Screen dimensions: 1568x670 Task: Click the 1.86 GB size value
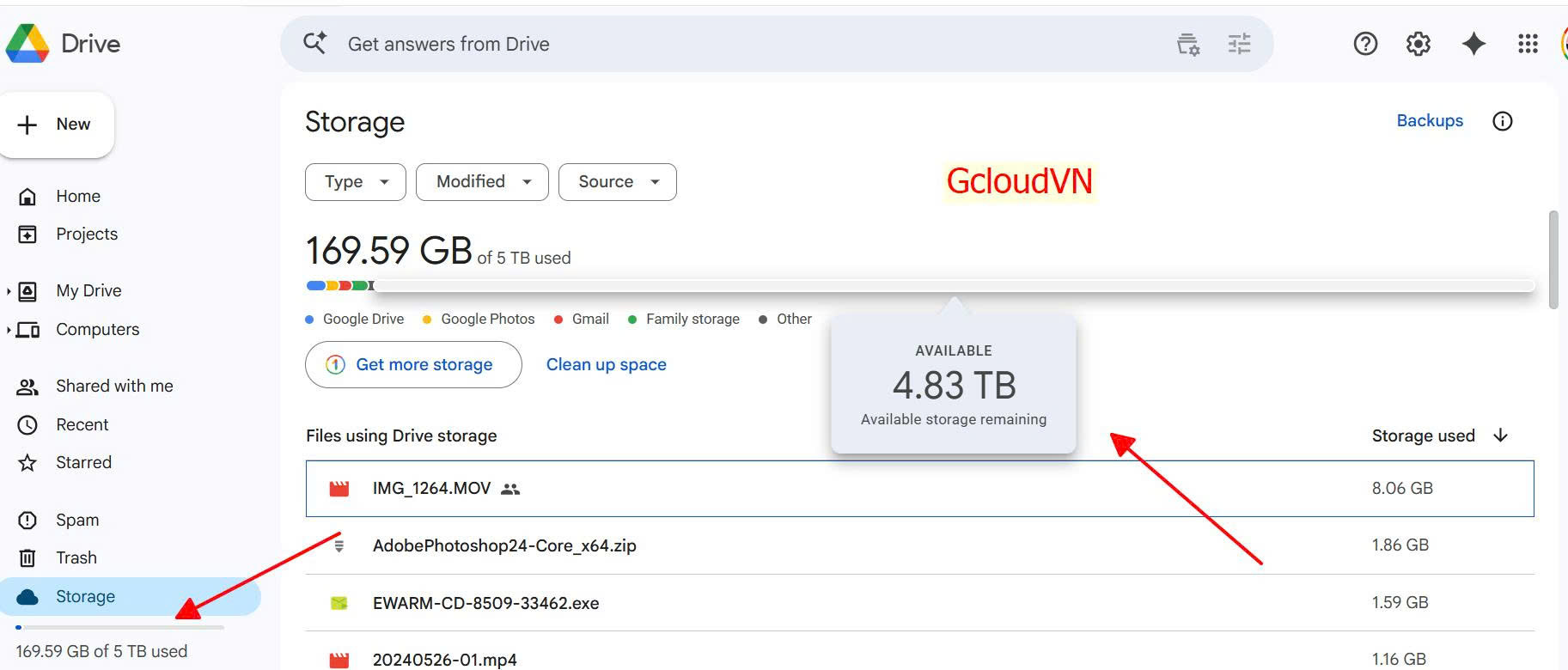[1400, 545]
